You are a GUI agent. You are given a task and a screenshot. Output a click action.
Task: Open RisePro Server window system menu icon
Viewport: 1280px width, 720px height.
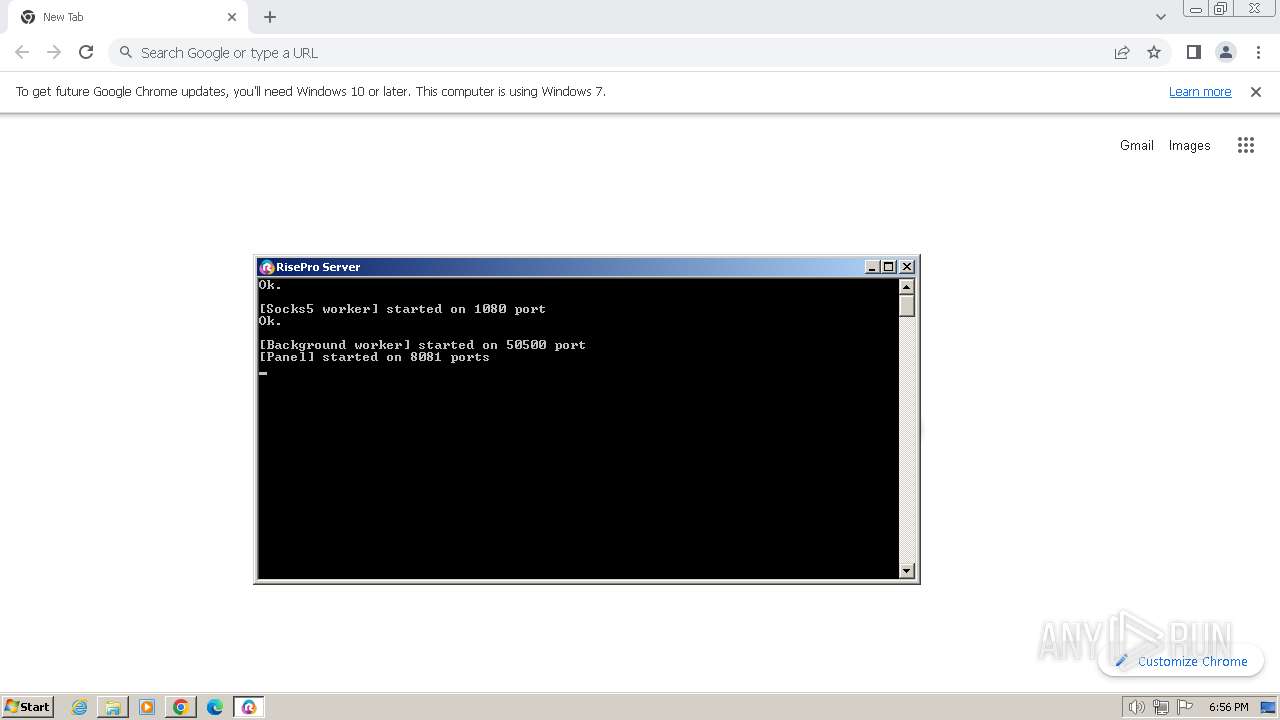[266, 267]
